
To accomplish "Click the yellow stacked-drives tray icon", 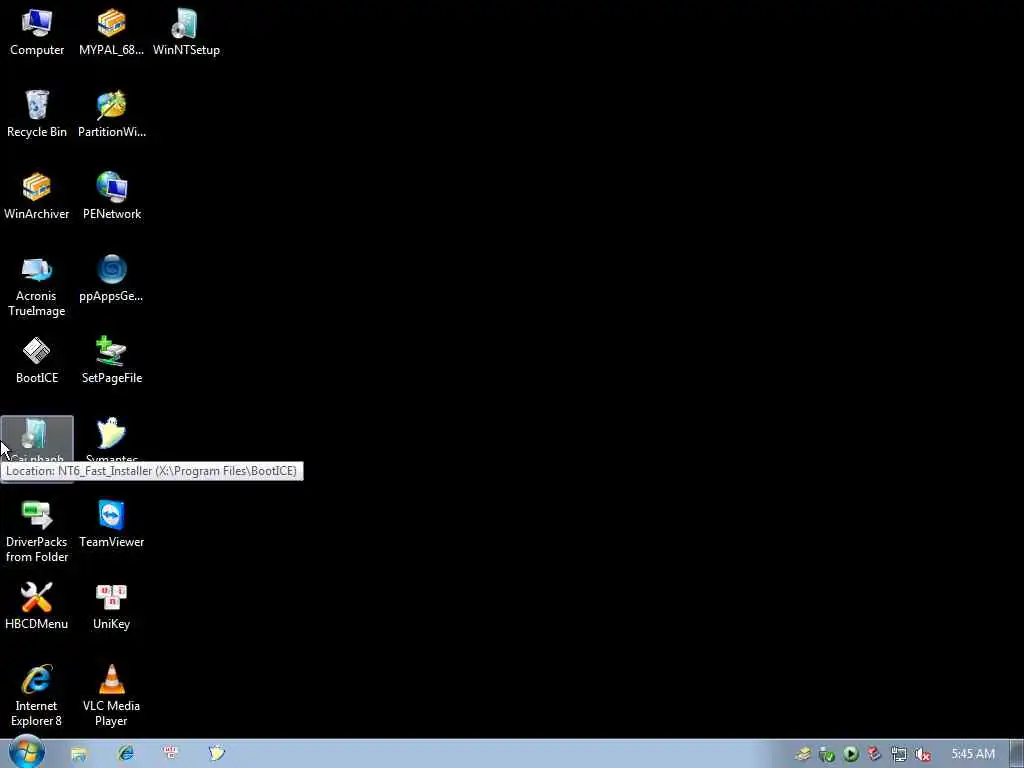I will [x=803, y=754].
